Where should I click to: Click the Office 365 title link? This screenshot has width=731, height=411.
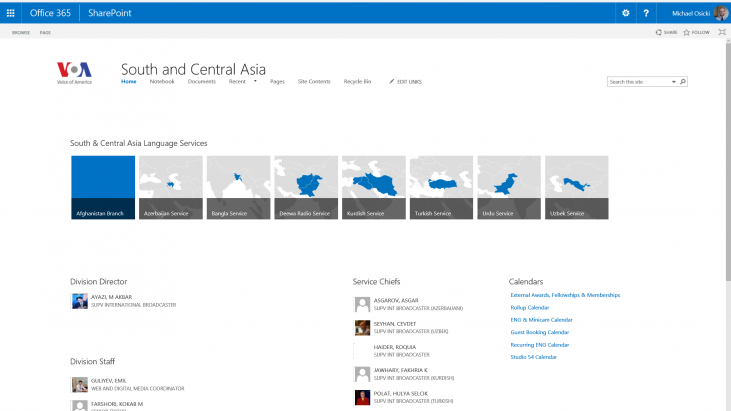[50, 13]
